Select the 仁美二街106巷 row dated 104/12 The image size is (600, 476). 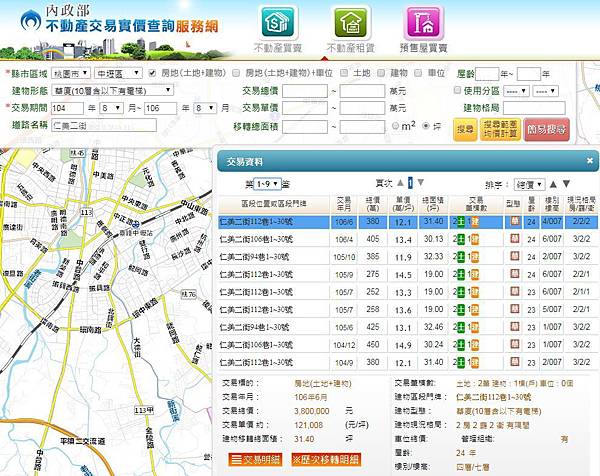[x=408, y=345]
